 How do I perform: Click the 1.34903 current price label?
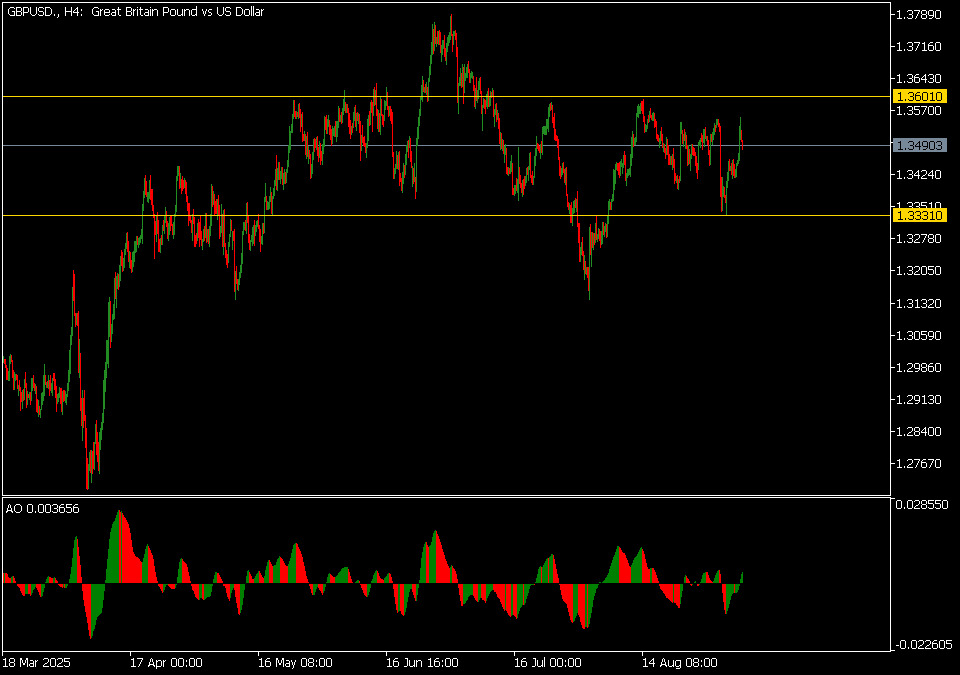920,145
